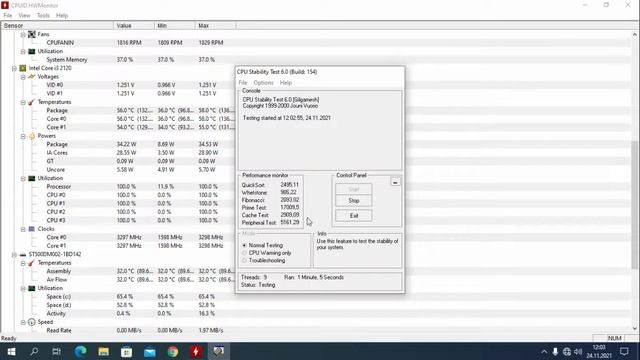Click the Speed gauge icon
The image size is (640, 360).
31,322
